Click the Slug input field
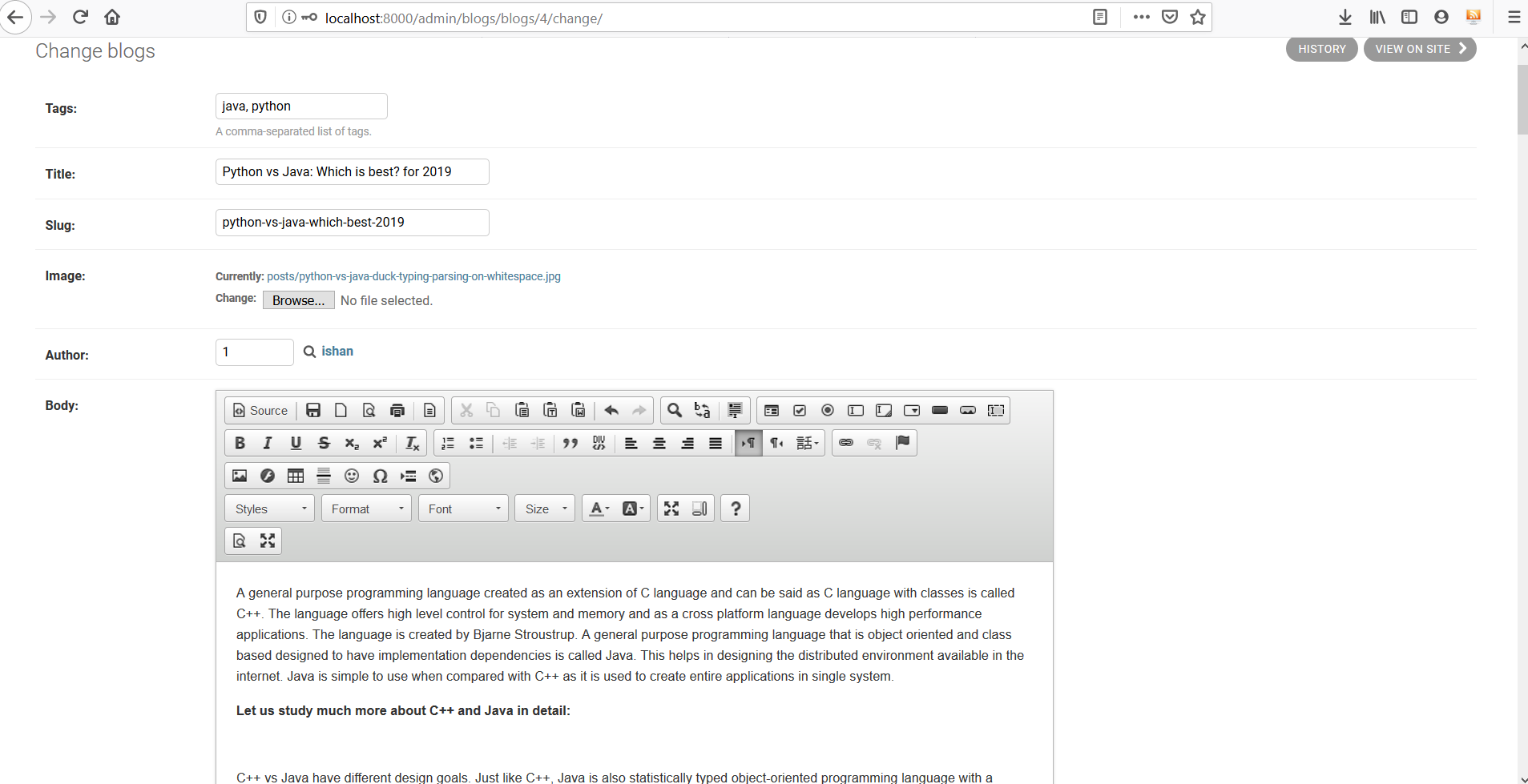1528x784 pixels. point(352,223)
